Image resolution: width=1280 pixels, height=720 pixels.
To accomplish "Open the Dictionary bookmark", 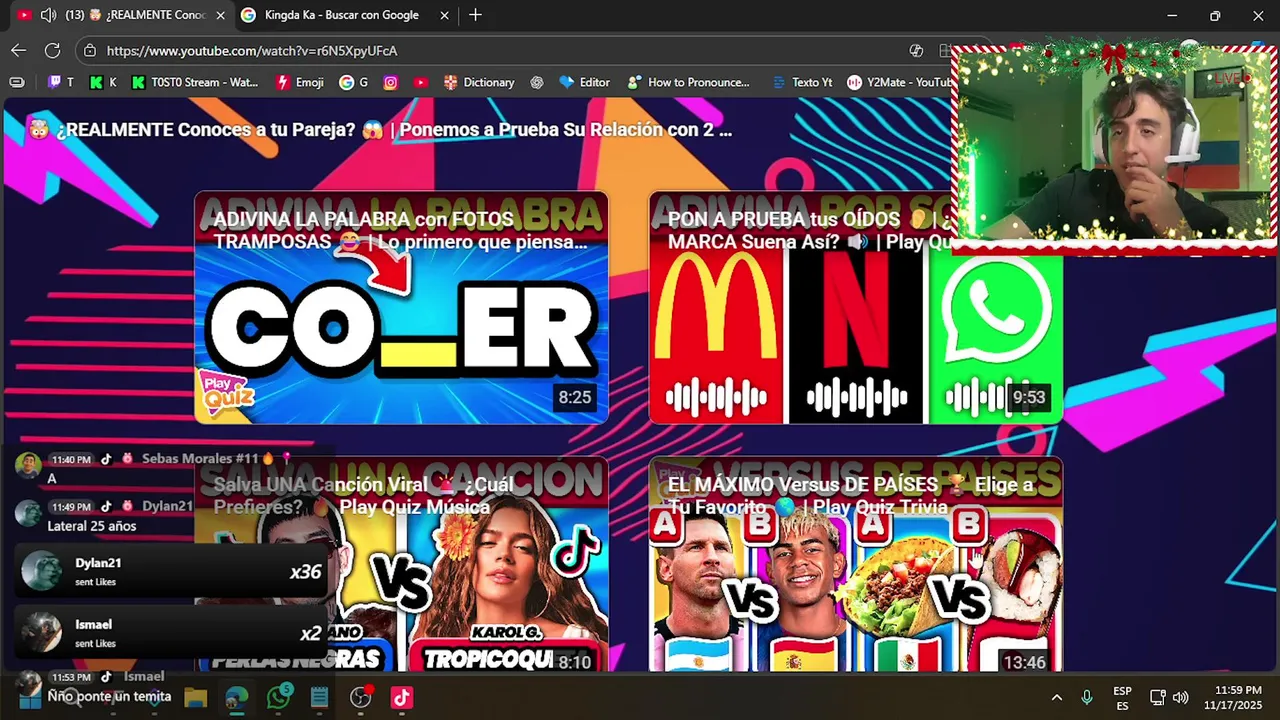I will (479, 82).
